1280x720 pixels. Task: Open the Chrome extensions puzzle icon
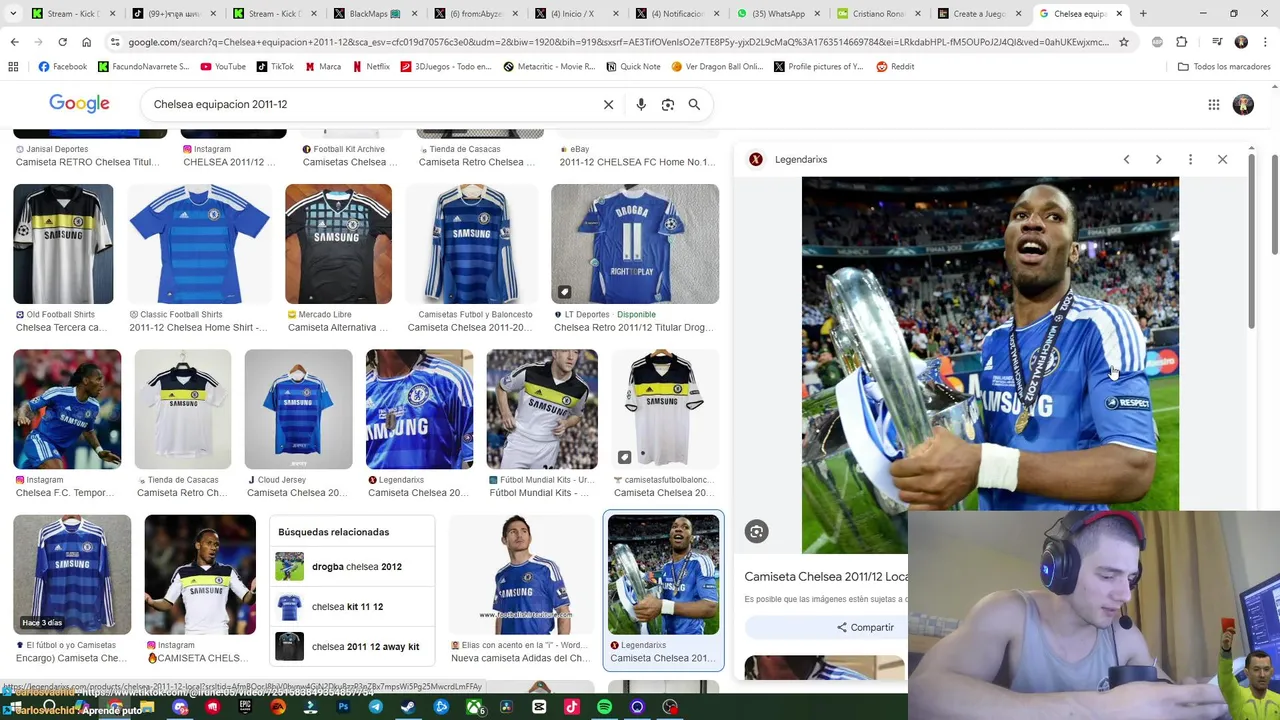tap(1181, 42)
